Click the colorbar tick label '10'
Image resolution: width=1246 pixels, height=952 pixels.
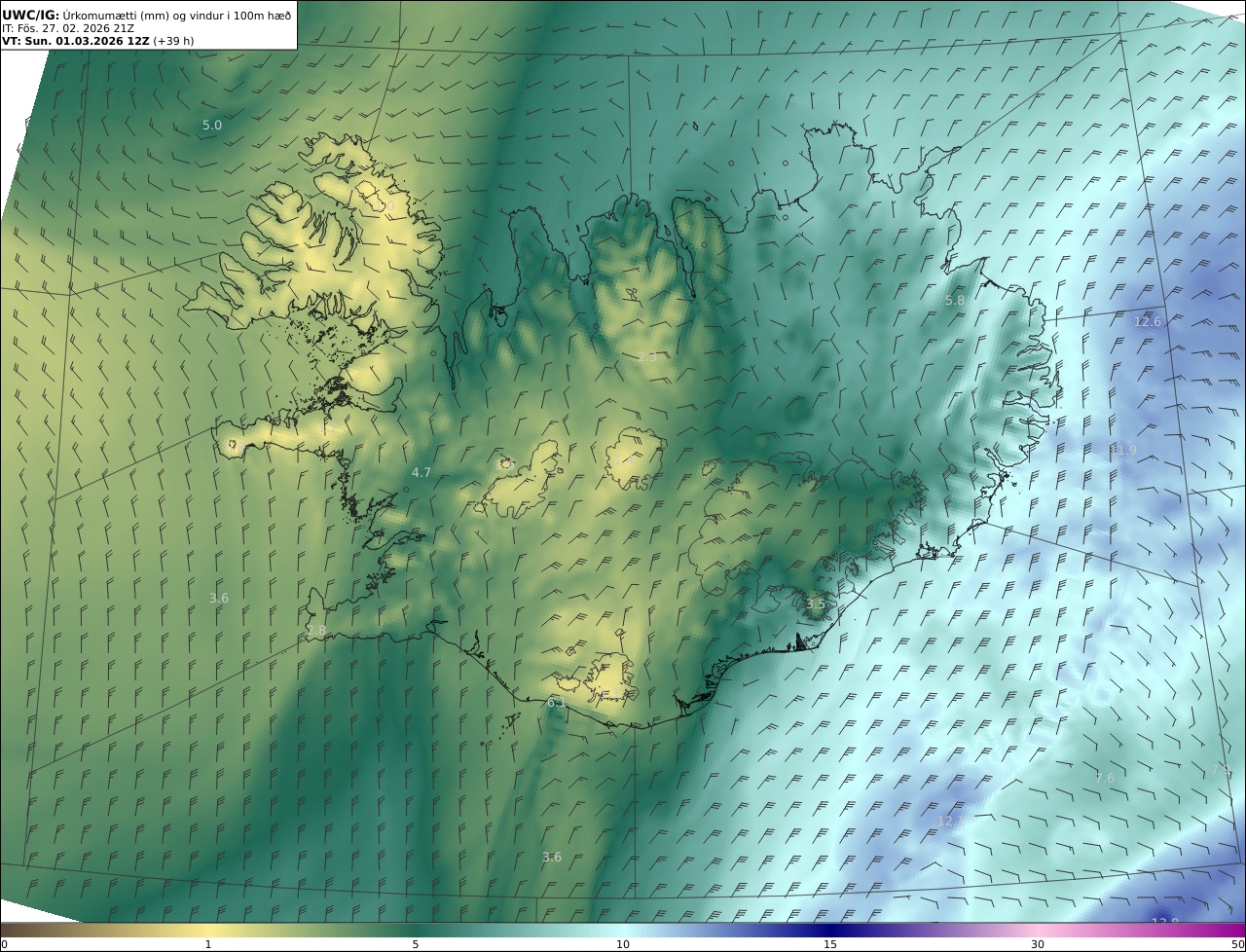point(623,944)
